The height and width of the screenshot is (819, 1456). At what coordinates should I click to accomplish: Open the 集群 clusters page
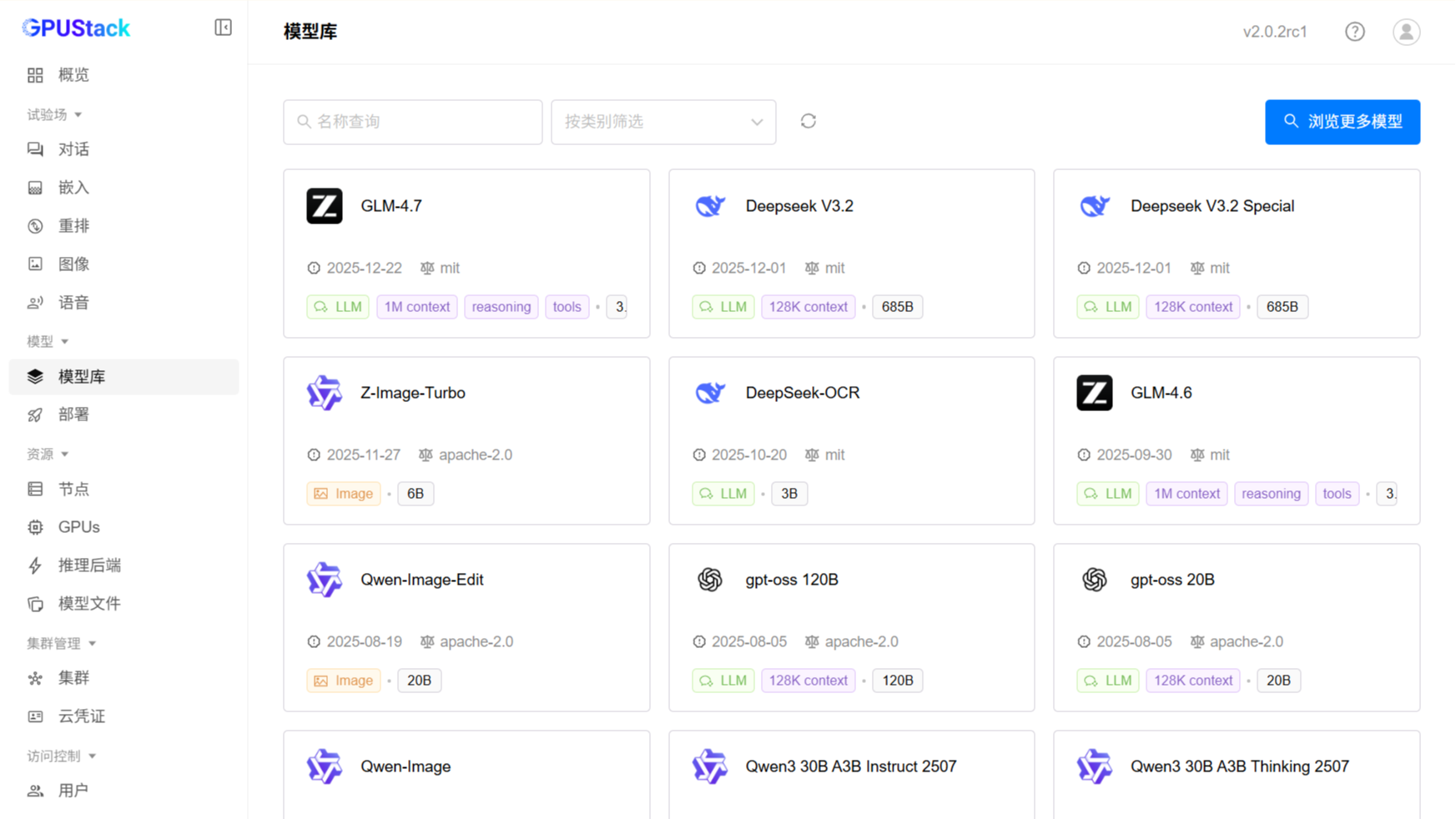coord(123,678)
